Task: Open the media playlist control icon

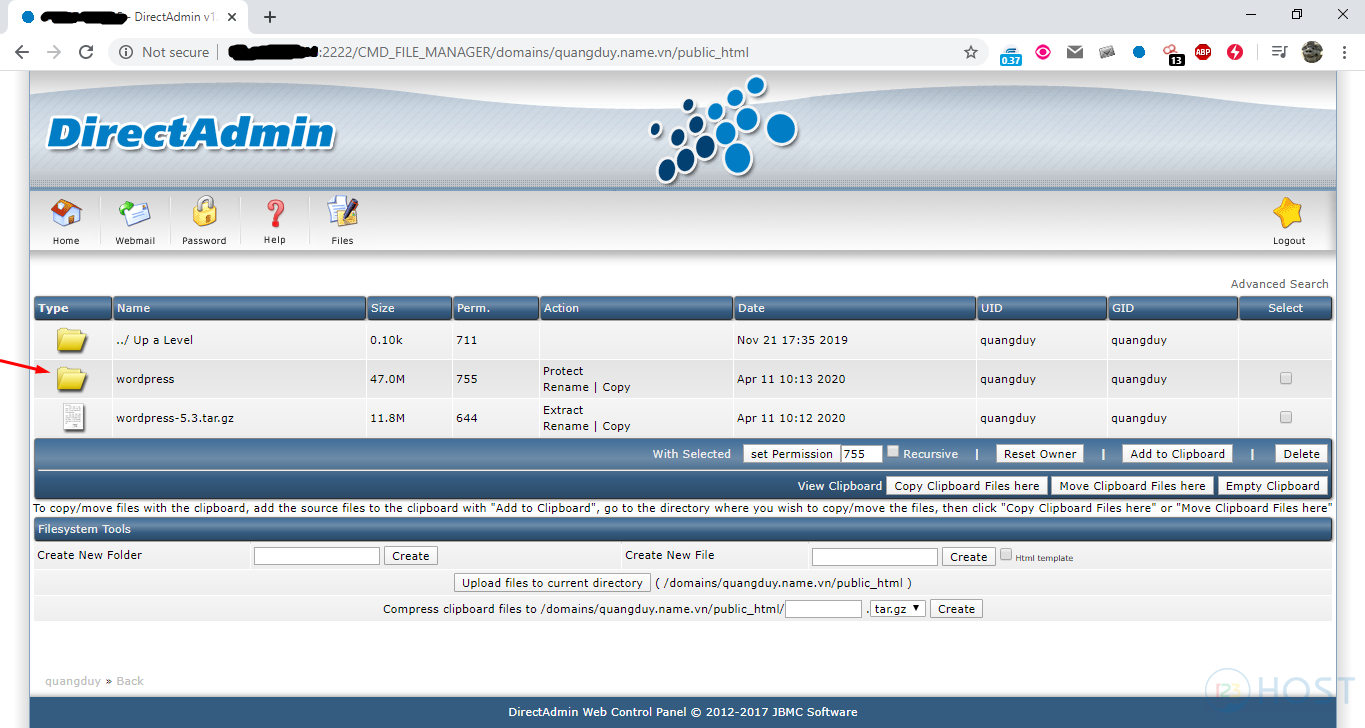Action: (x=1280, y=52)
